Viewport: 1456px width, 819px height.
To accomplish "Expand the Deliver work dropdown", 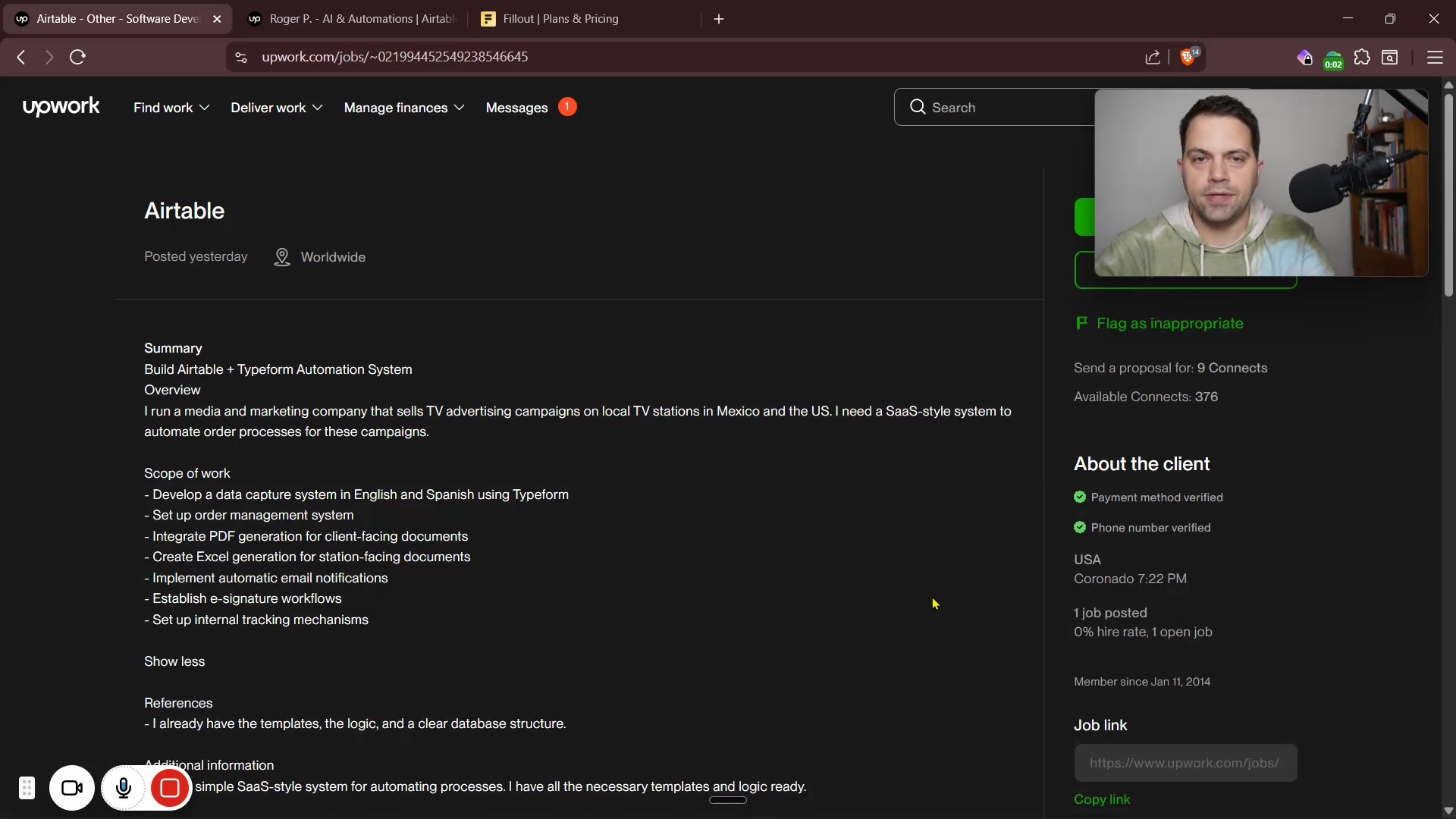I will [277, 108].
